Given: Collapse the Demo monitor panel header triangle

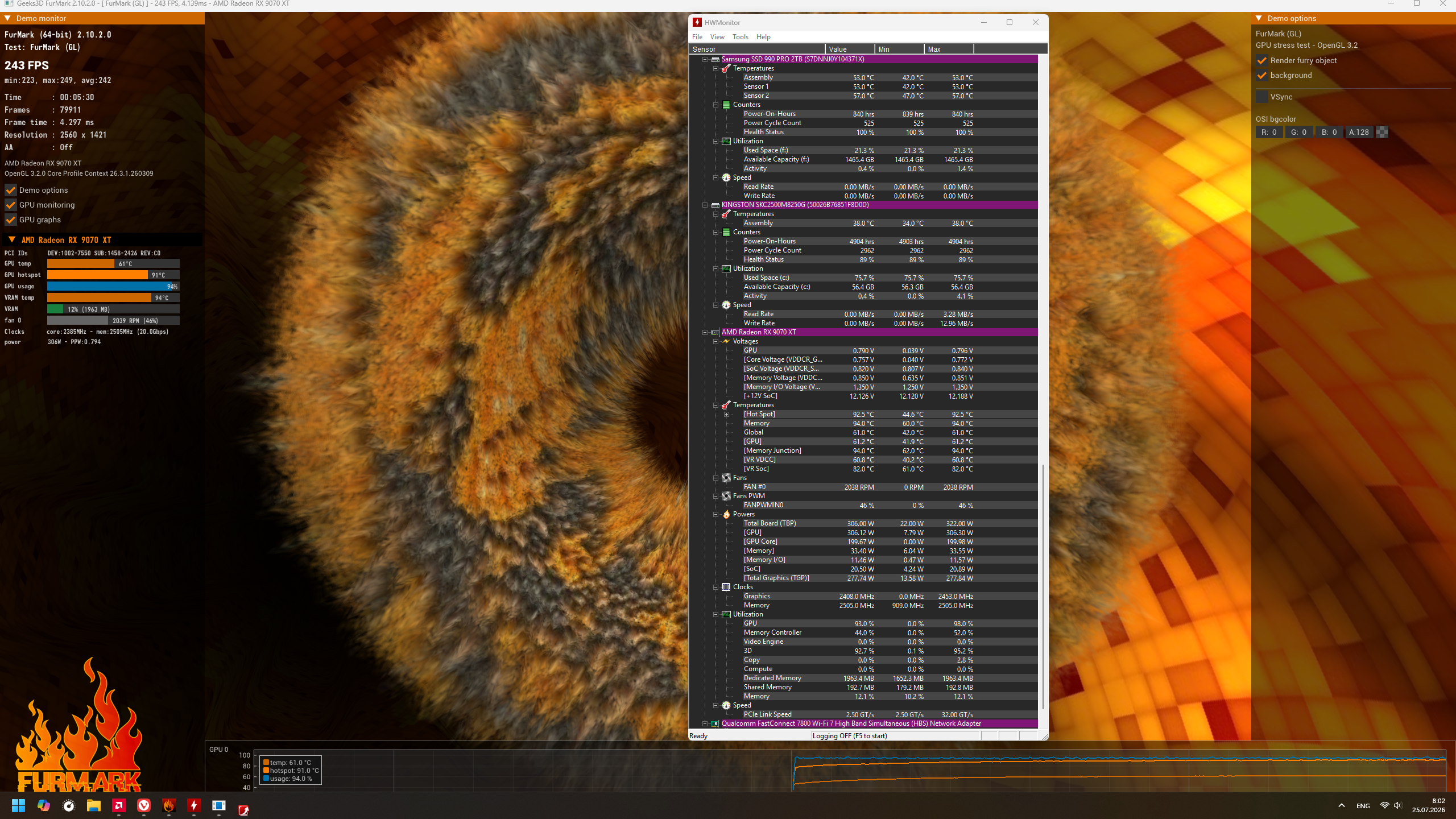Looking at the screenshot, I should (8, 18).
